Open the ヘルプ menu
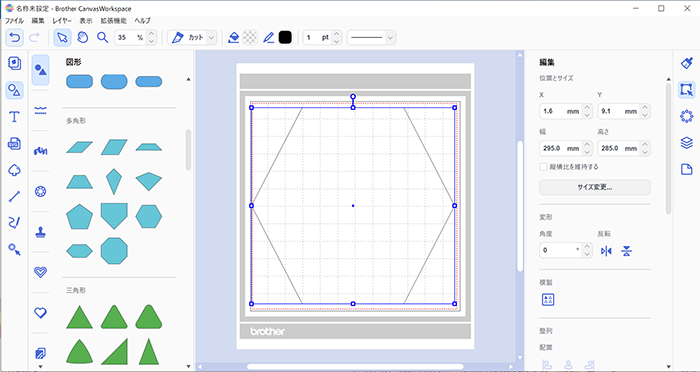 (143, 21)
